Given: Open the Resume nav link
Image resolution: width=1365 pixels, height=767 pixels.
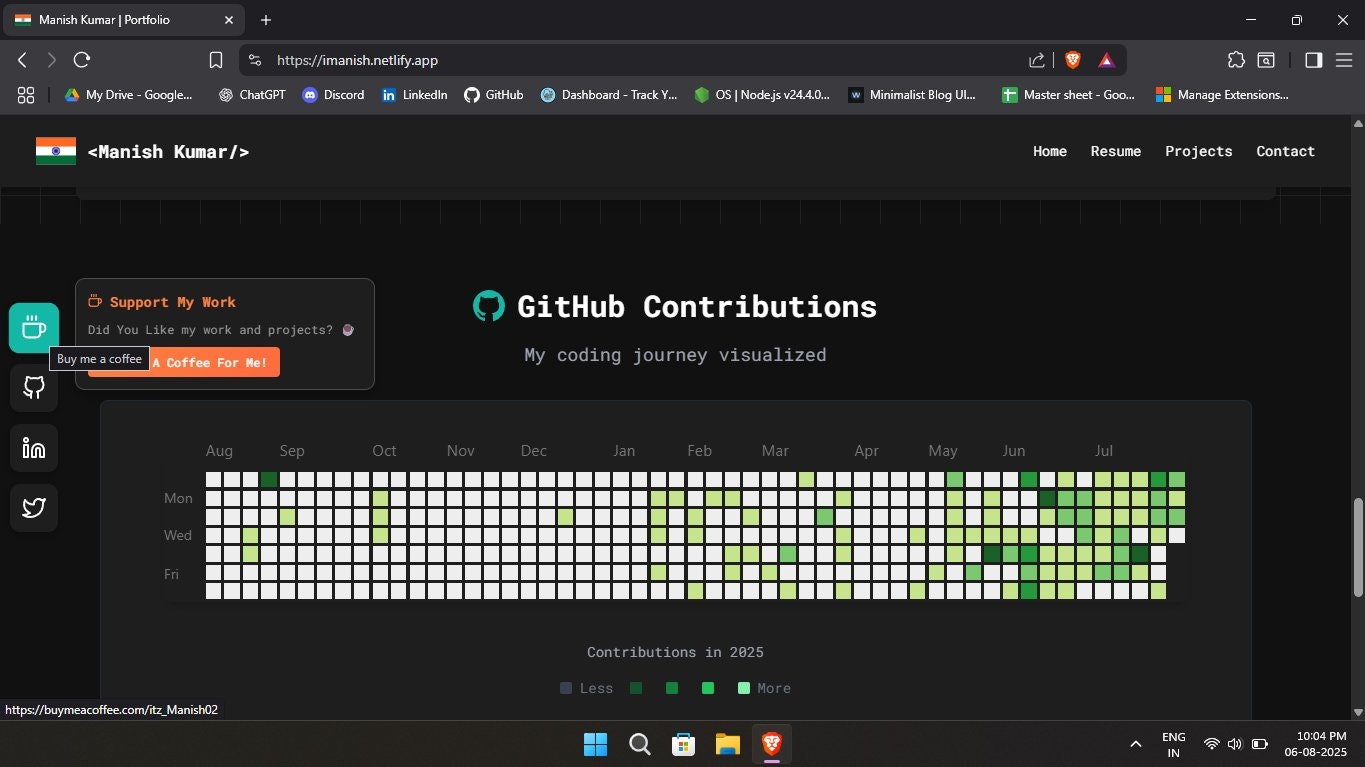Looking at the screenshot, I should point(1116,151).
